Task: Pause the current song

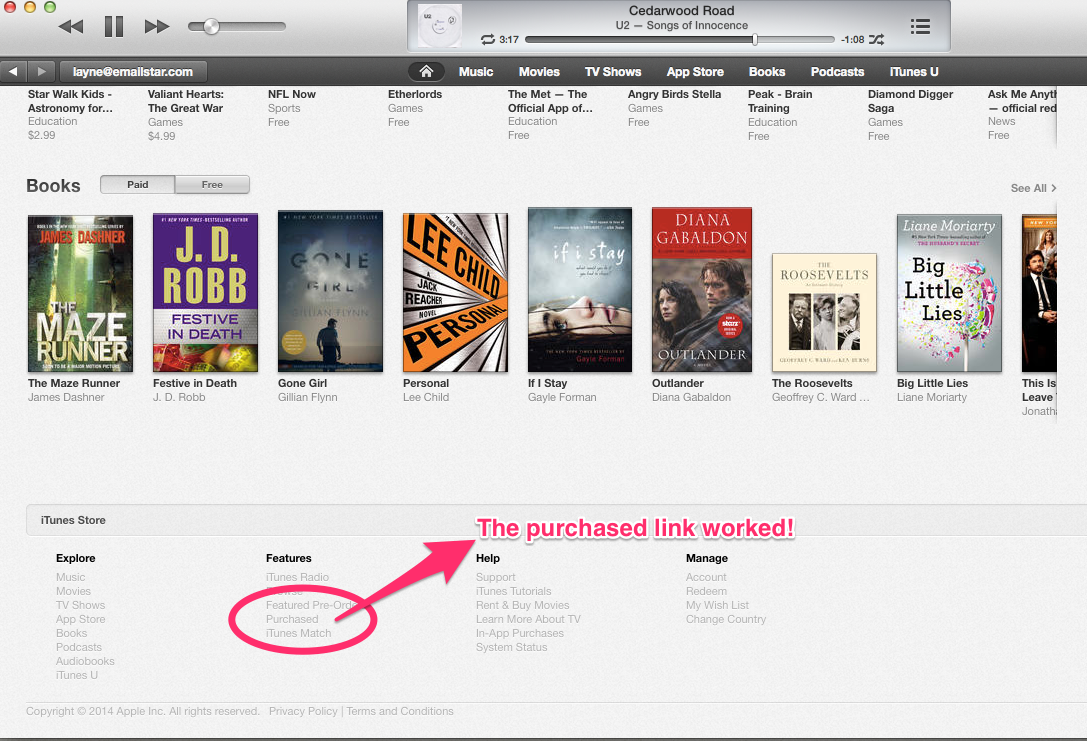Action: click(114, 26)
